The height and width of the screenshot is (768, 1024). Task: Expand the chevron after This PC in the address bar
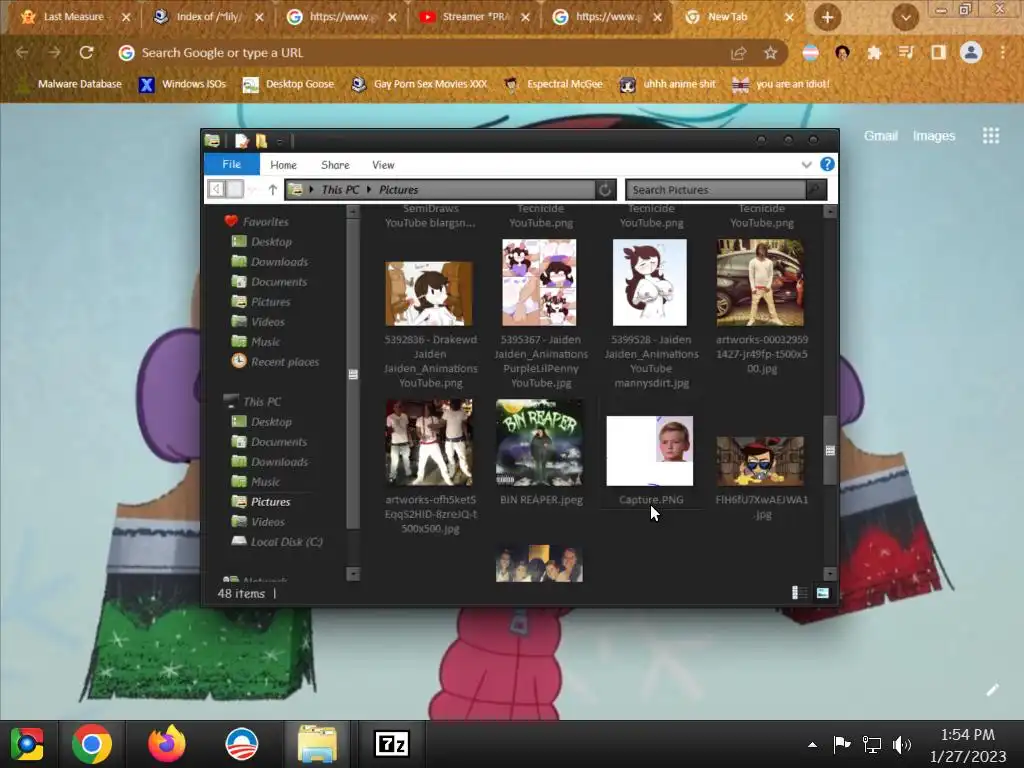click(x=369, y=189)
